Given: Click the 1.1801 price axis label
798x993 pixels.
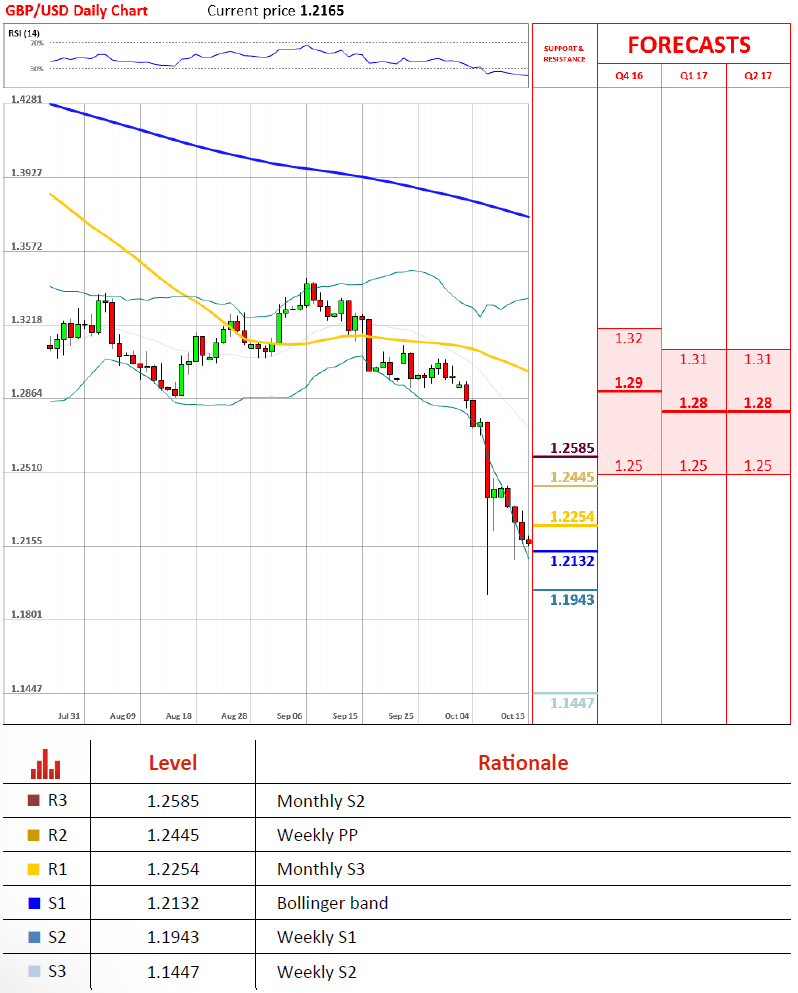Looking at the screenshot, I should click(x=27, y=614).
